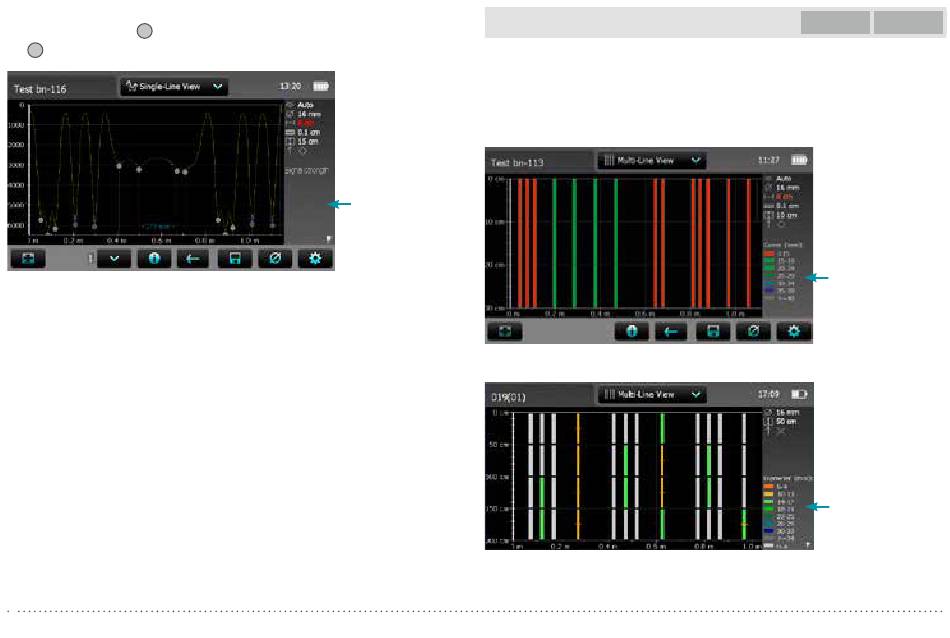This screenshot has height=638, width=950.
Task: Click the '50 cm' value in D19(D1) side panel
Action: pos(786,421)
